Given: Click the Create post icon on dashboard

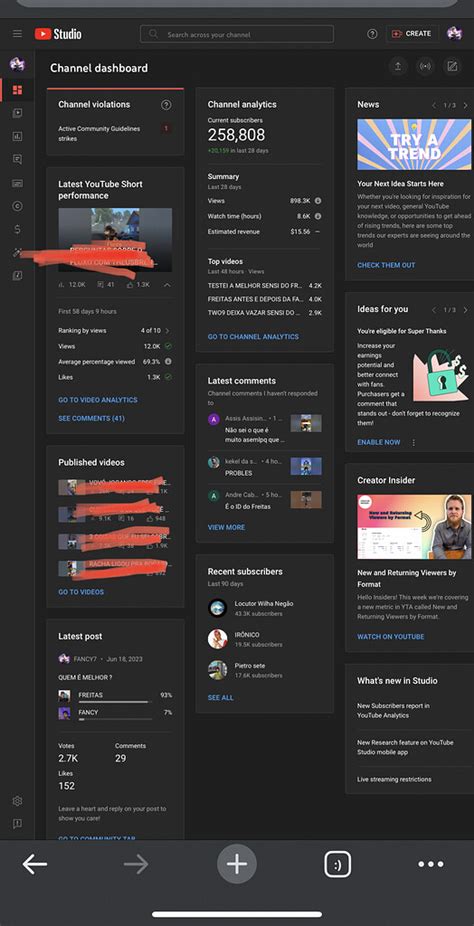Looking at the screenshot, I should 452,67.
